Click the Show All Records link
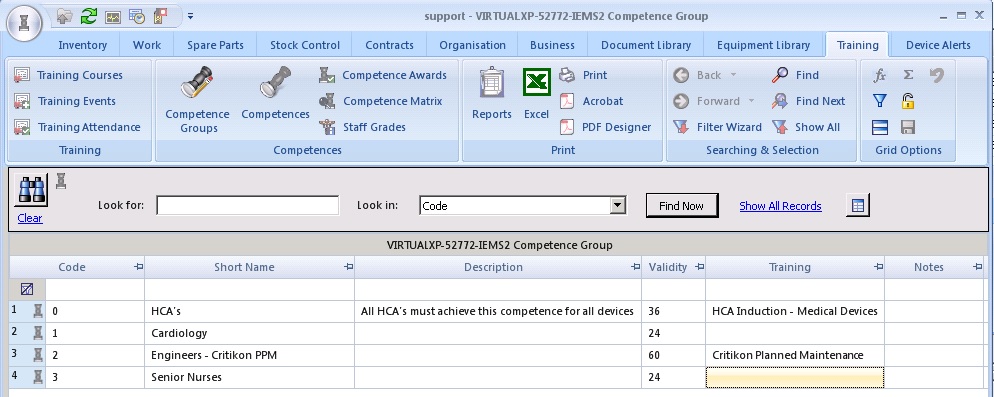The width and height of the screenshot is (994, 397). point(780,206)
